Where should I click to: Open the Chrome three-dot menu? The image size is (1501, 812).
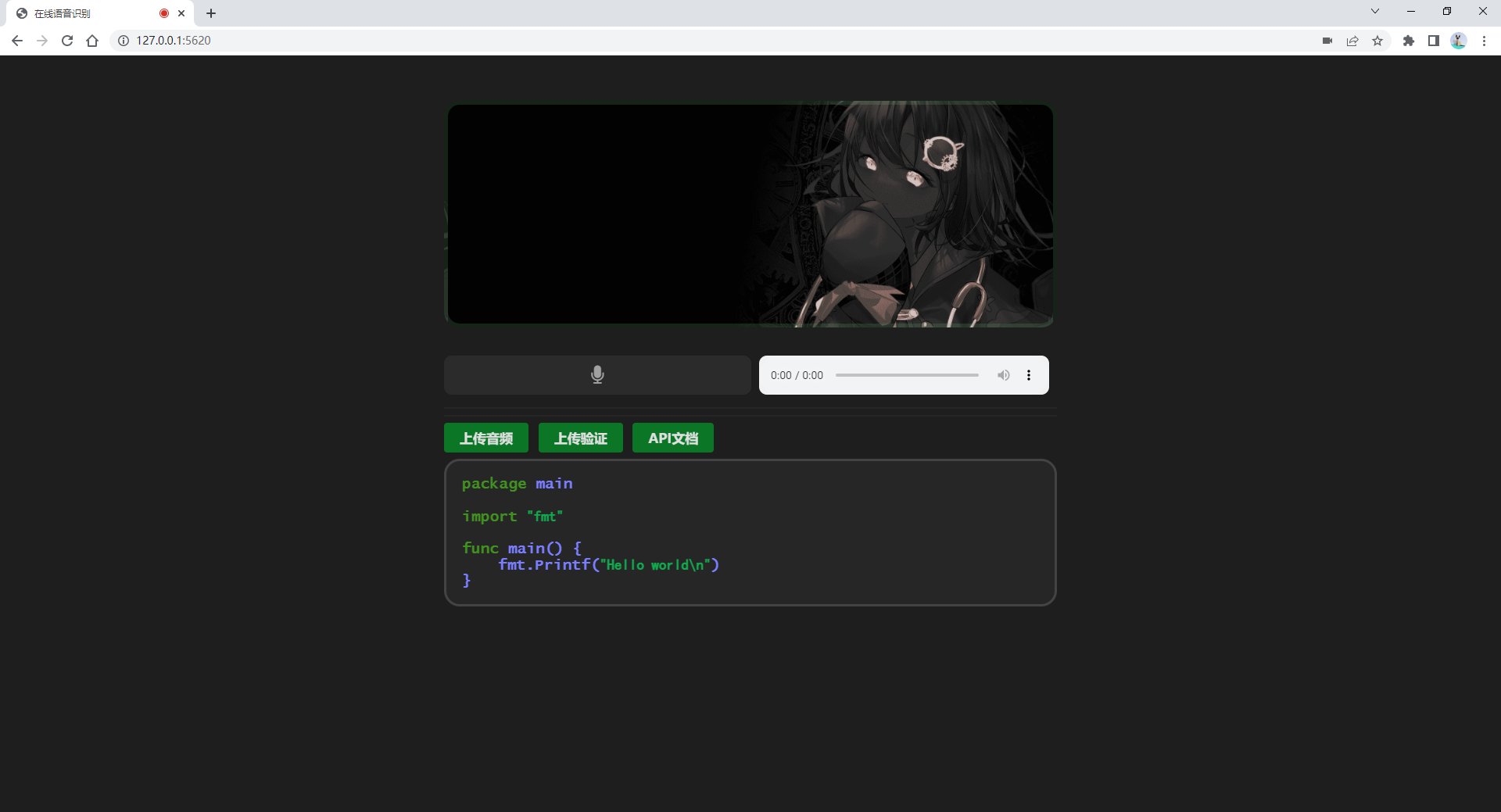pos(1484,41)
